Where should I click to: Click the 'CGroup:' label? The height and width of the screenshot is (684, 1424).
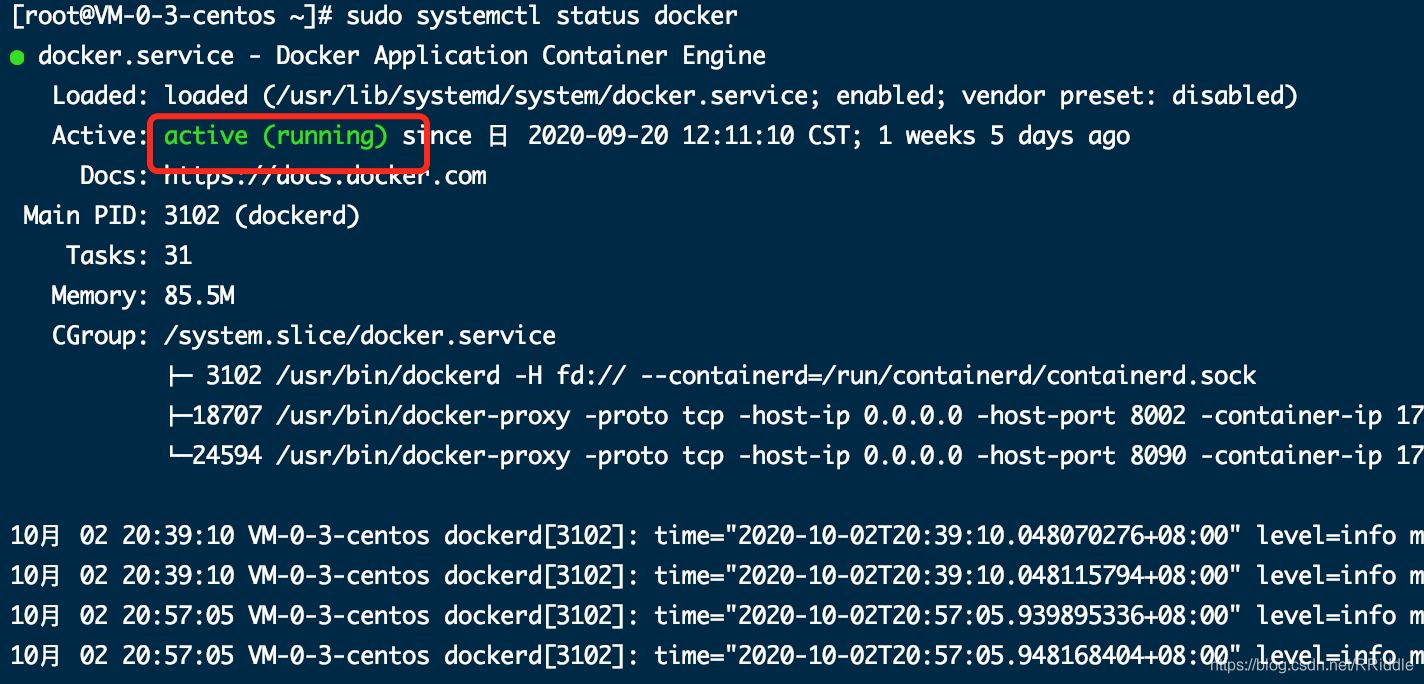click(100, 336)
